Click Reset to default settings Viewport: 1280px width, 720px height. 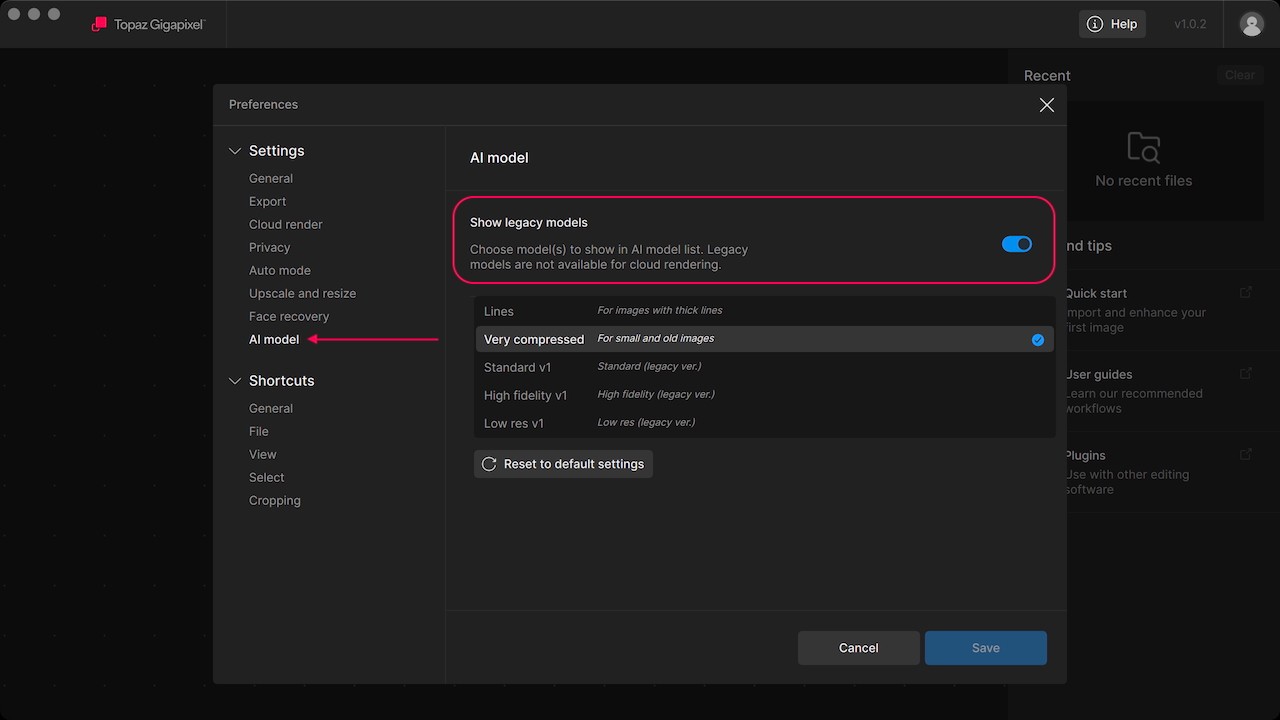tap(563, 464)
